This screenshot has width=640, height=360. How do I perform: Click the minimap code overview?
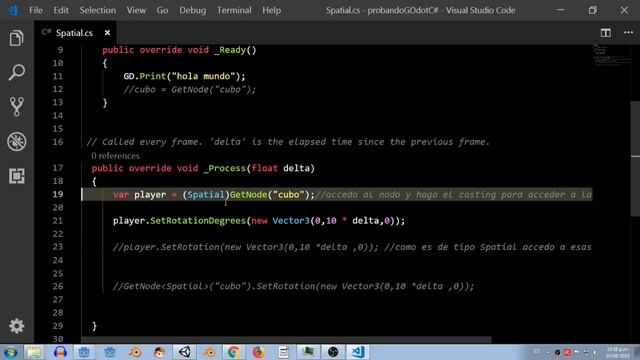coord(611,55)
